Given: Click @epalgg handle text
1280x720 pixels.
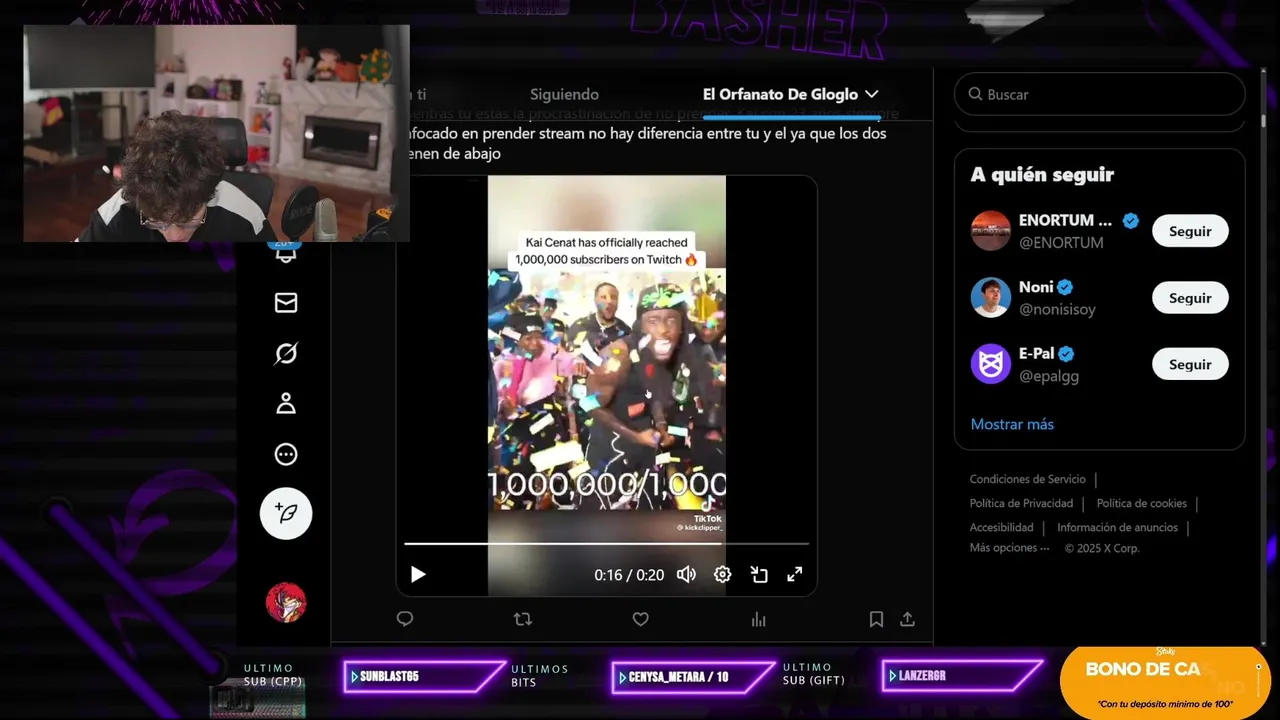Looking at the screenshot, I should pos(1048,376).
